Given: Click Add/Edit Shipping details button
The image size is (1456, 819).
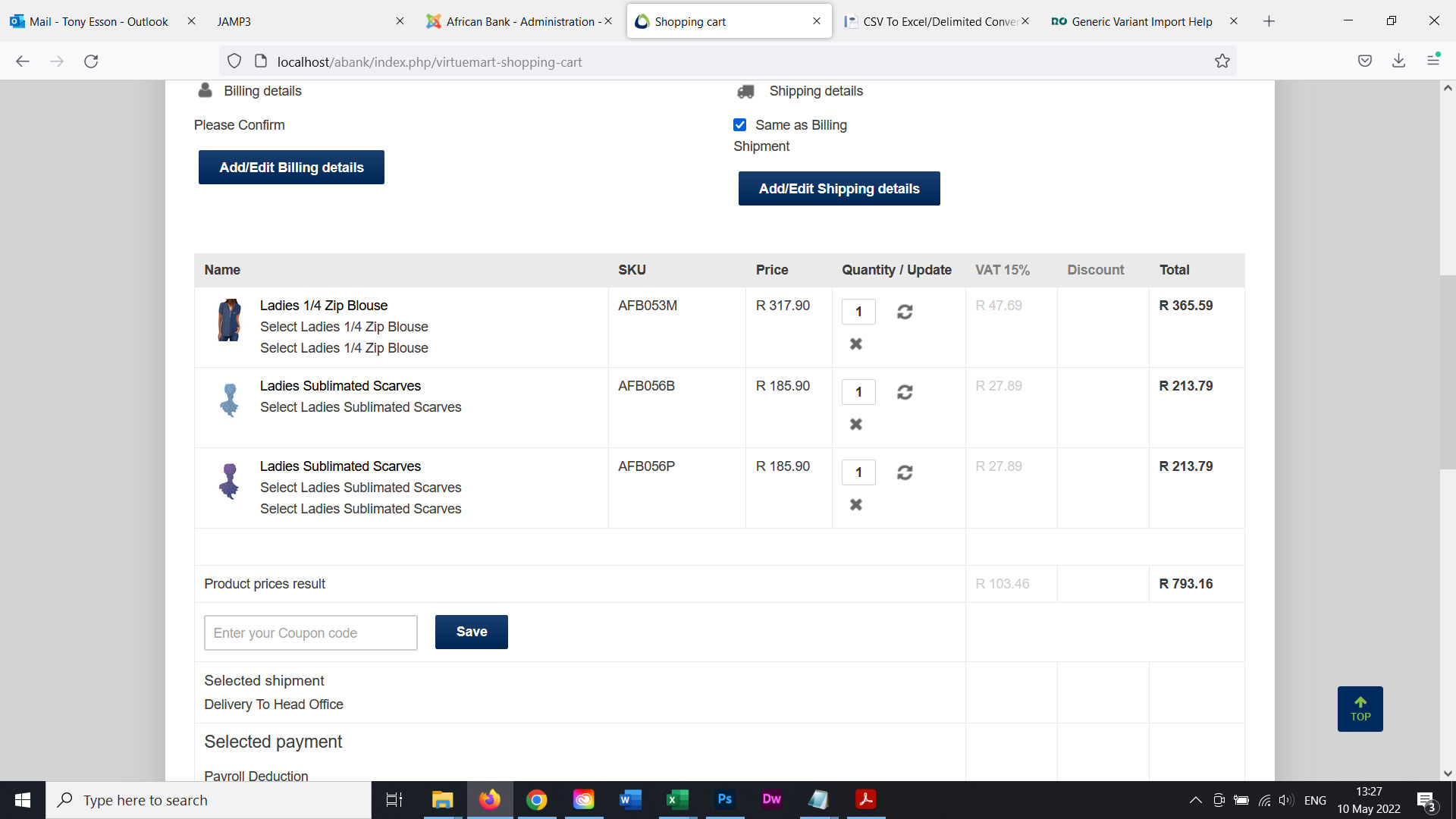Looking at the screenshot, I should click(x=839, y=189).
